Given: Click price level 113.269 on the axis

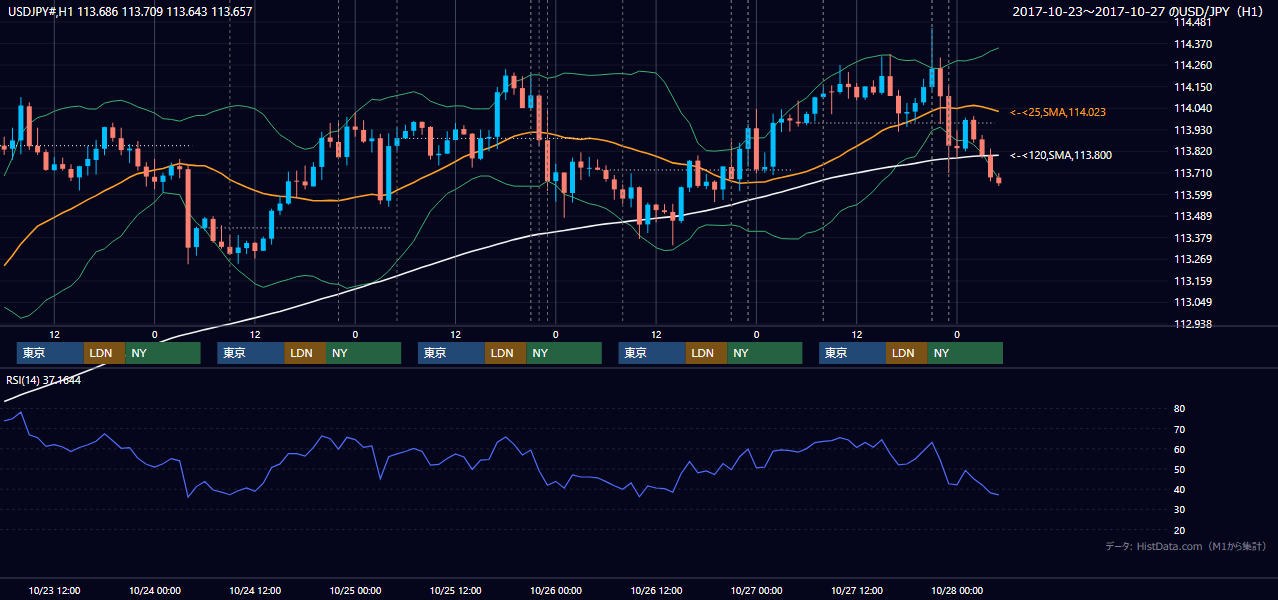Looking at the screenshot, I should point(1192,259).
